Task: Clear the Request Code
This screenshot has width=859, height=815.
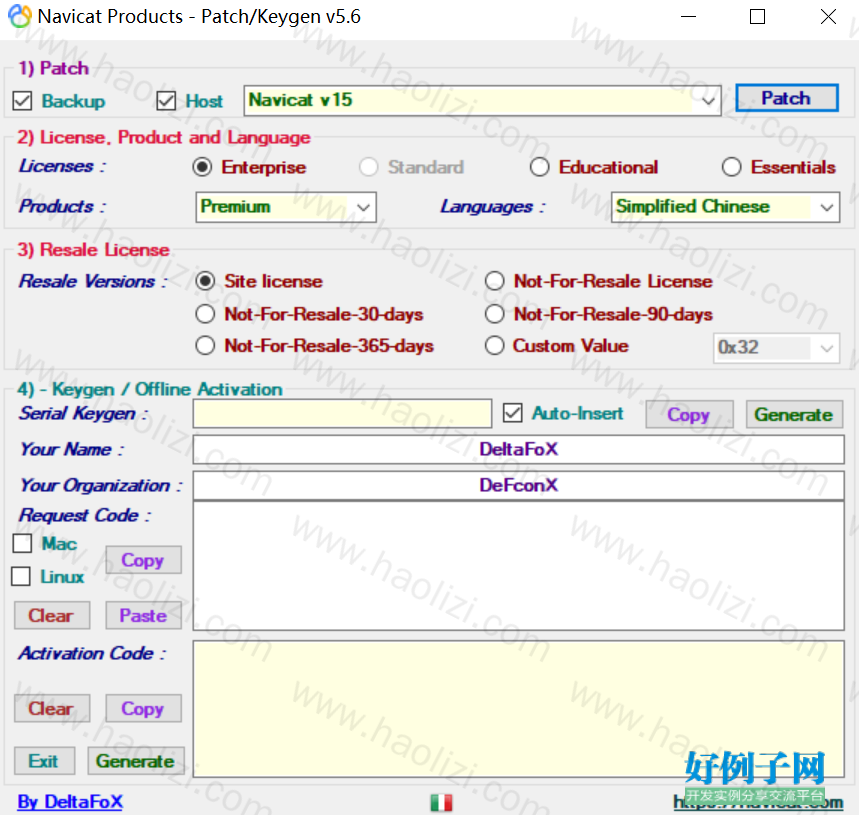Action: pyautogui.click(x=51, y=616)
